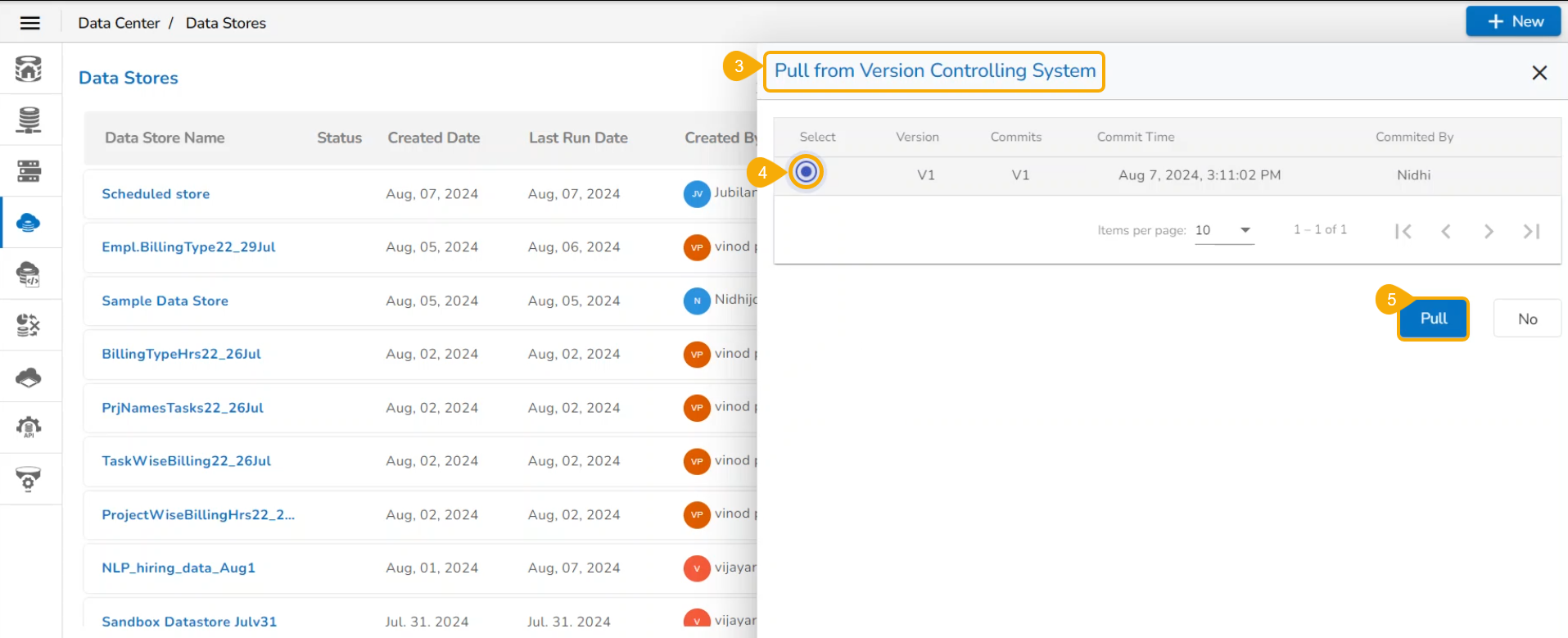Open Sandbox Datastore July31 entry
The image size is (1568, 638).
click(189, 622)
